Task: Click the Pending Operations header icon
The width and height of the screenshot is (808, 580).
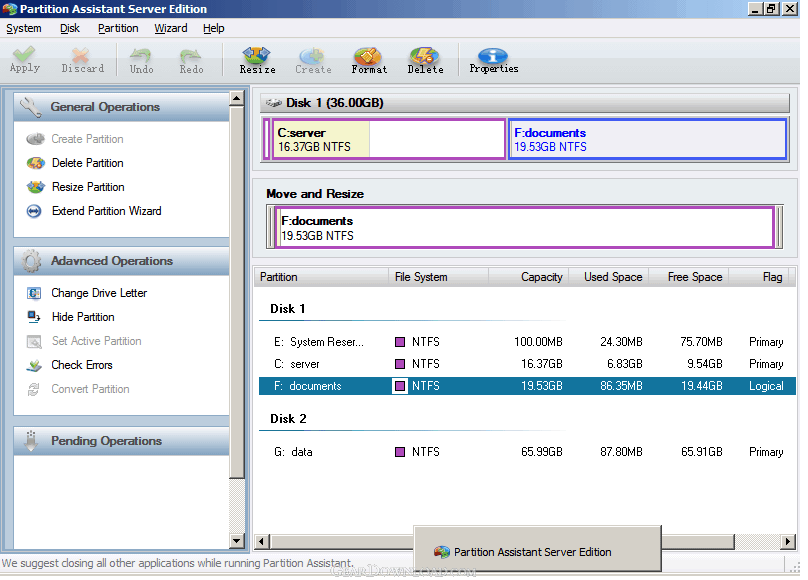Action: [x=31, y=440]
